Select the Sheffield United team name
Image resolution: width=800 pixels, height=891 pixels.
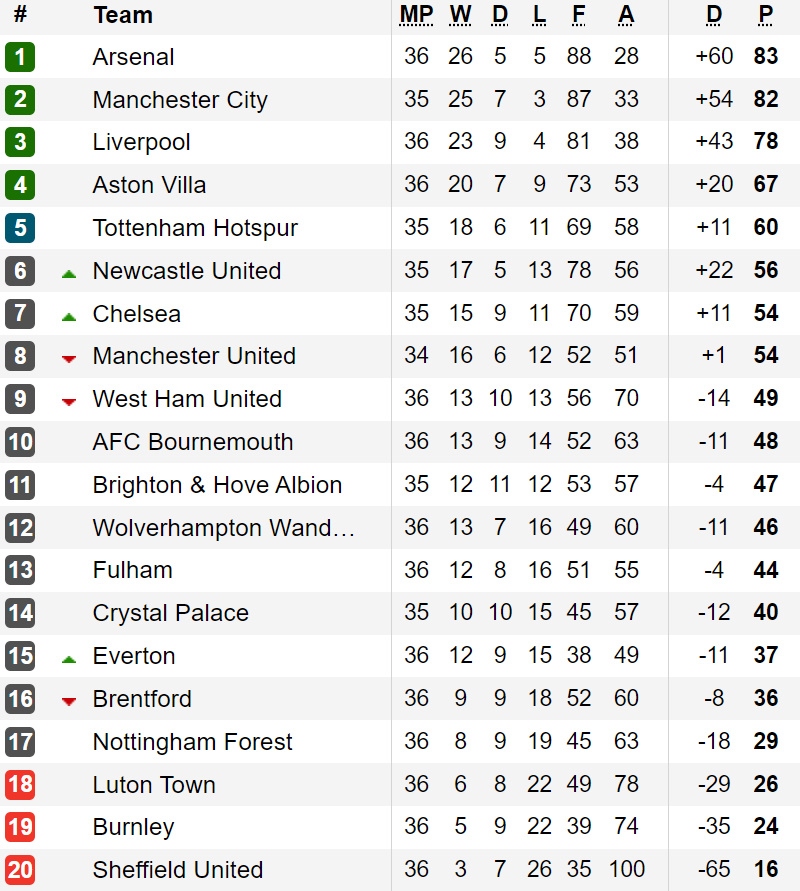point(178,870)
